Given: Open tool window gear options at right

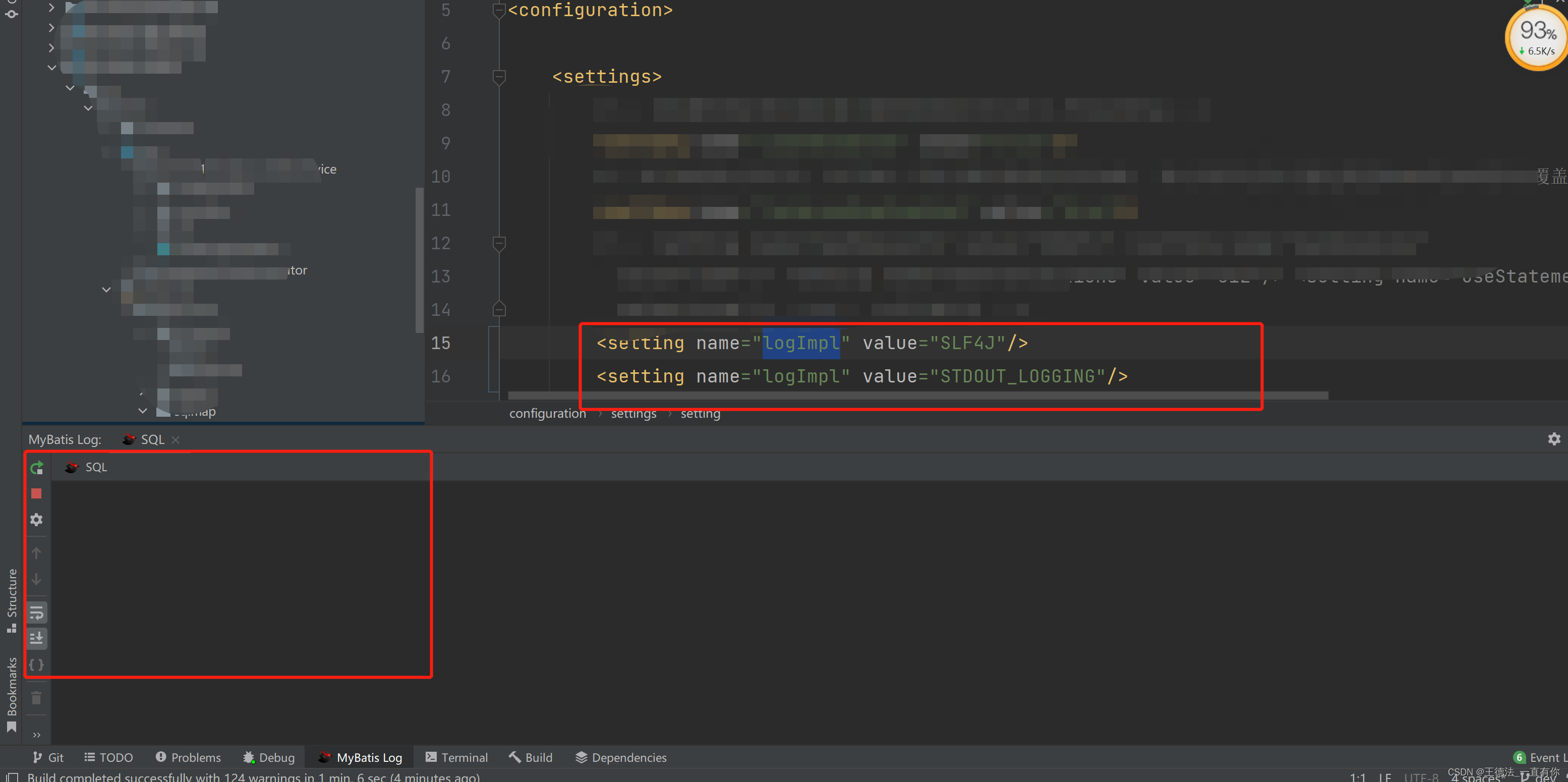Looking at the screenshot, I should (x=1553, y=439).
